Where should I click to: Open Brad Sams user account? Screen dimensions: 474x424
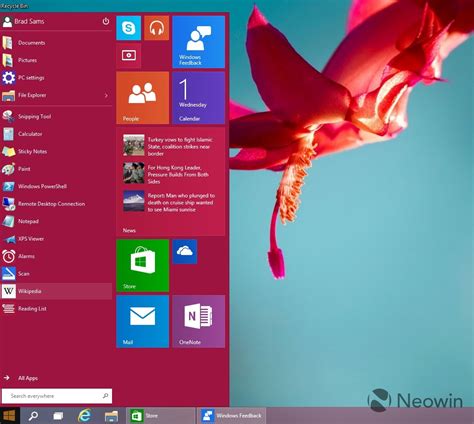(23, 22)
